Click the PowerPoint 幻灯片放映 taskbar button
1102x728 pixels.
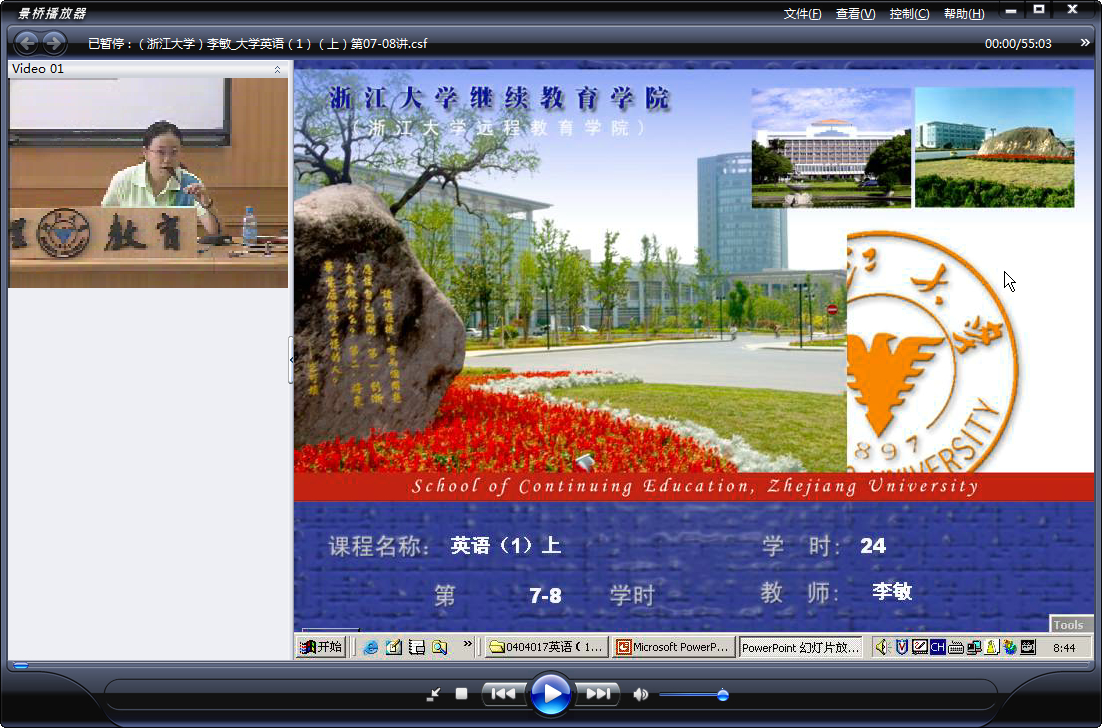800,647
